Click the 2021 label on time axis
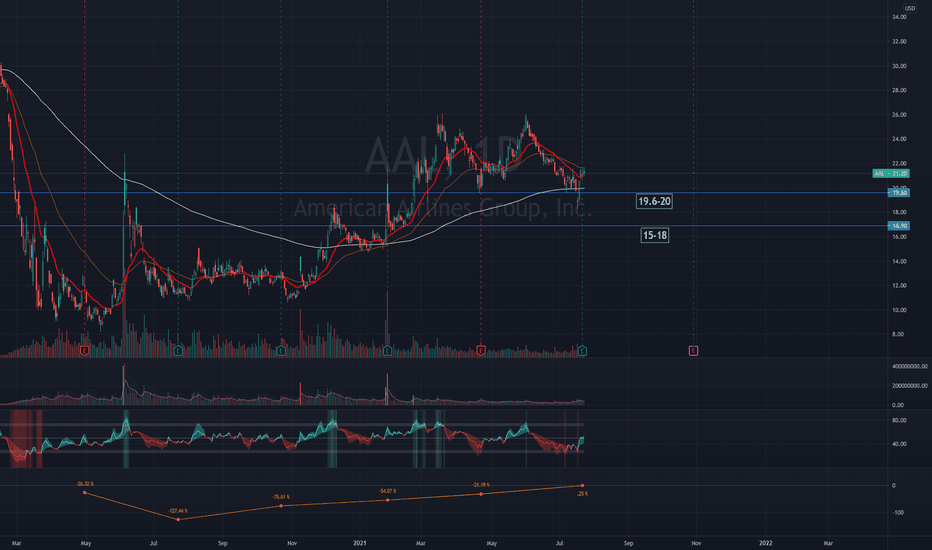The width and height of the screenshot is (932, 550). point(360,543)
